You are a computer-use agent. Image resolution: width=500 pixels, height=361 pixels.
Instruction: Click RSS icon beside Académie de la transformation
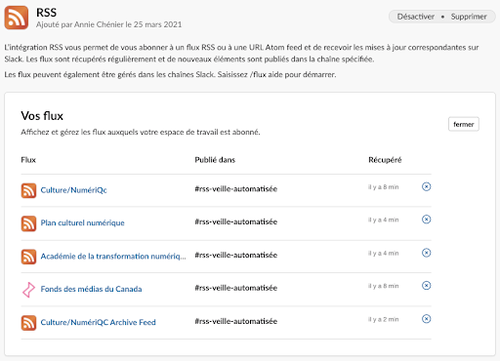point(29,257)
